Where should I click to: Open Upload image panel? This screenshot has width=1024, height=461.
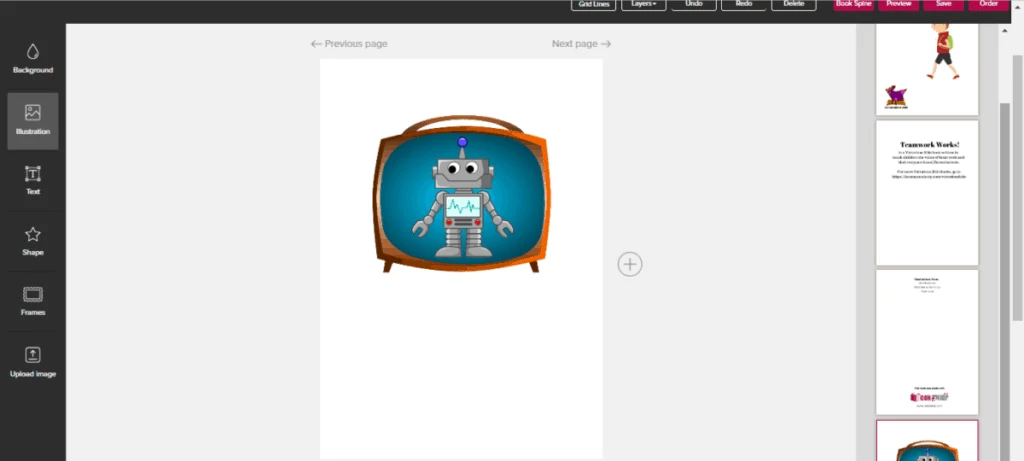tap(33, 362)
